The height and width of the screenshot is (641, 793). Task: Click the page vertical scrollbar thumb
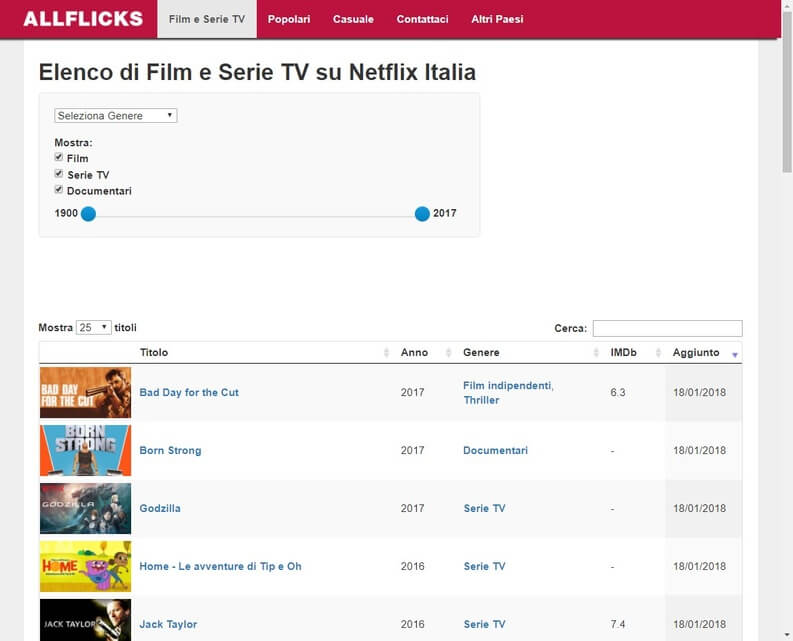(787, 92)
